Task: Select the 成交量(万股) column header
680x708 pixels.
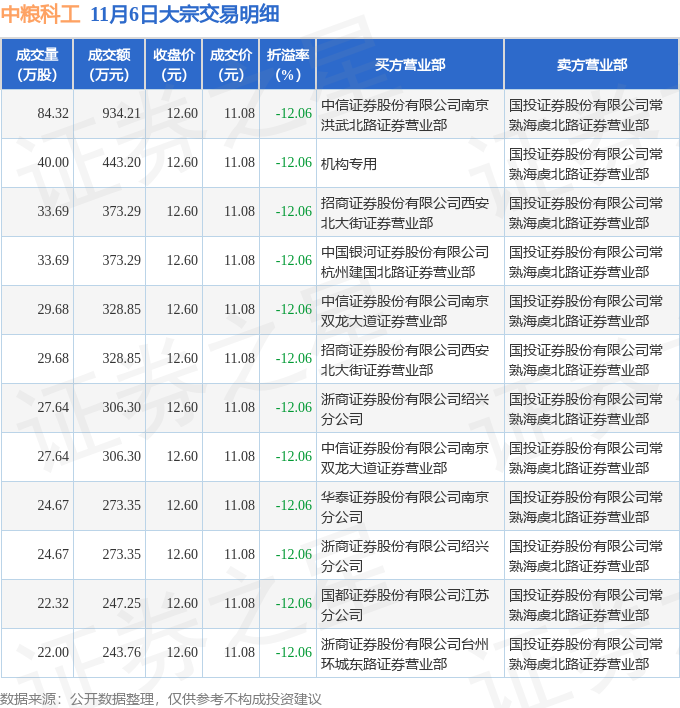Action: pyautogui.click(x=37, y=65)
